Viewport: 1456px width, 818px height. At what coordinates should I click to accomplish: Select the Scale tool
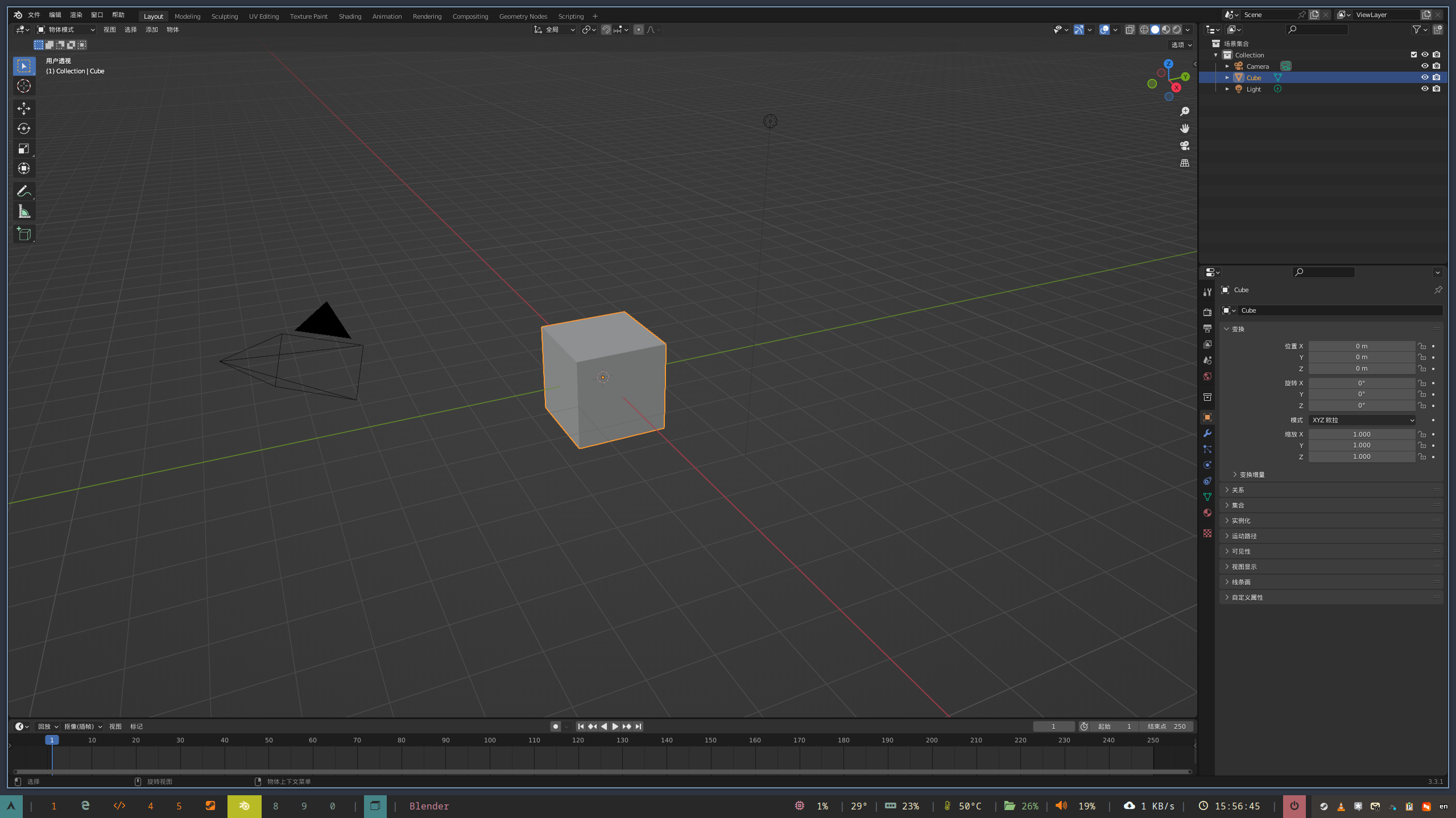(x=24, y=148)
